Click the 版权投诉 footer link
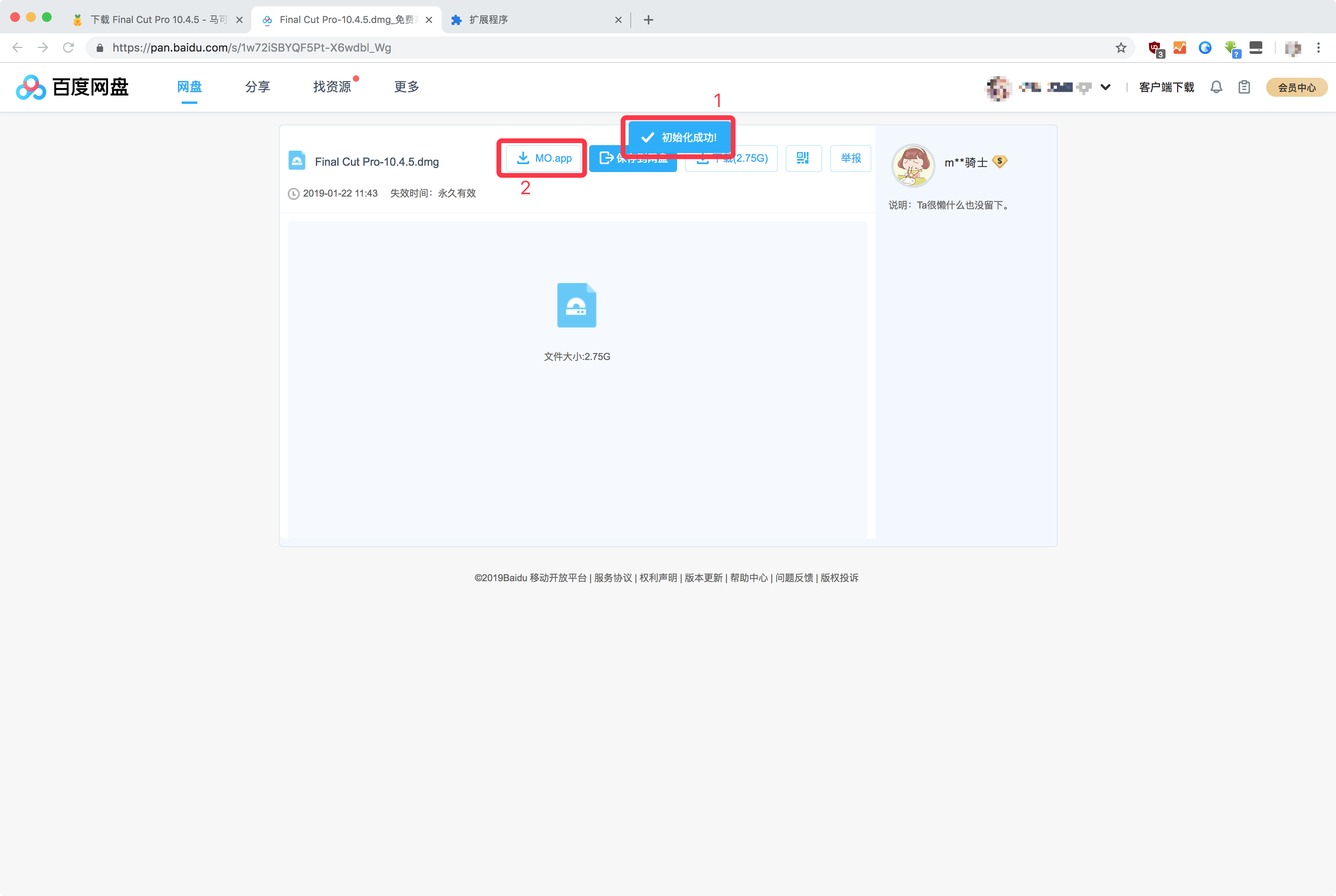 click(839, 578)
